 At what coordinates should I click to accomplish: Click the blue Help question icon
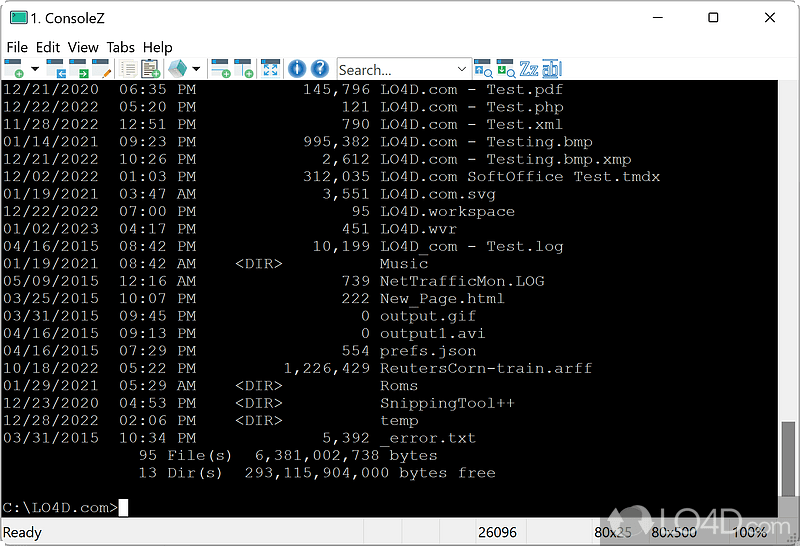click(x=320, y=69)
